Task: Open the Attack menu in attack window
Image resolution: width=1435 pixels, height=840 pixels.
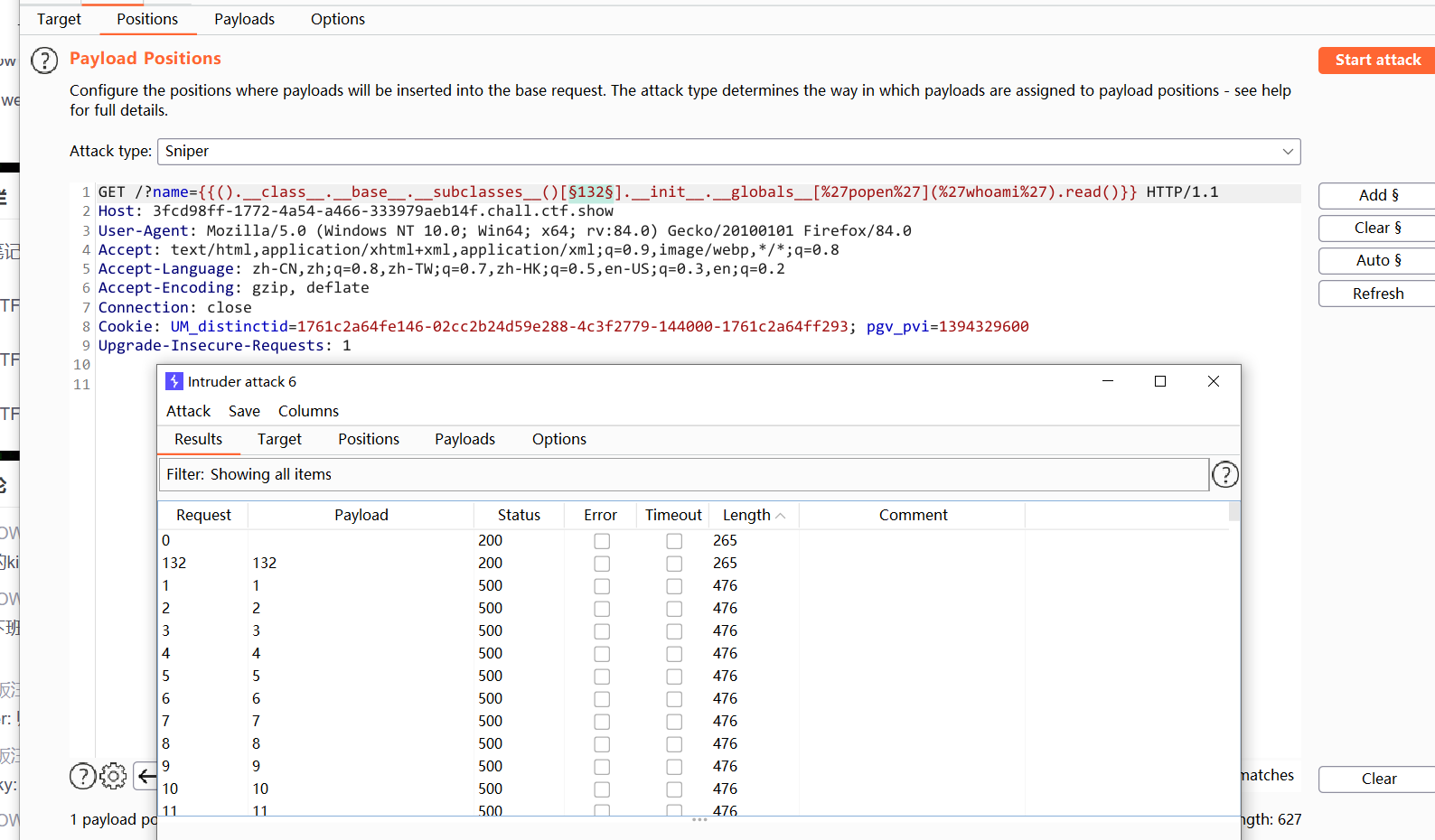Action: [188, 411]
